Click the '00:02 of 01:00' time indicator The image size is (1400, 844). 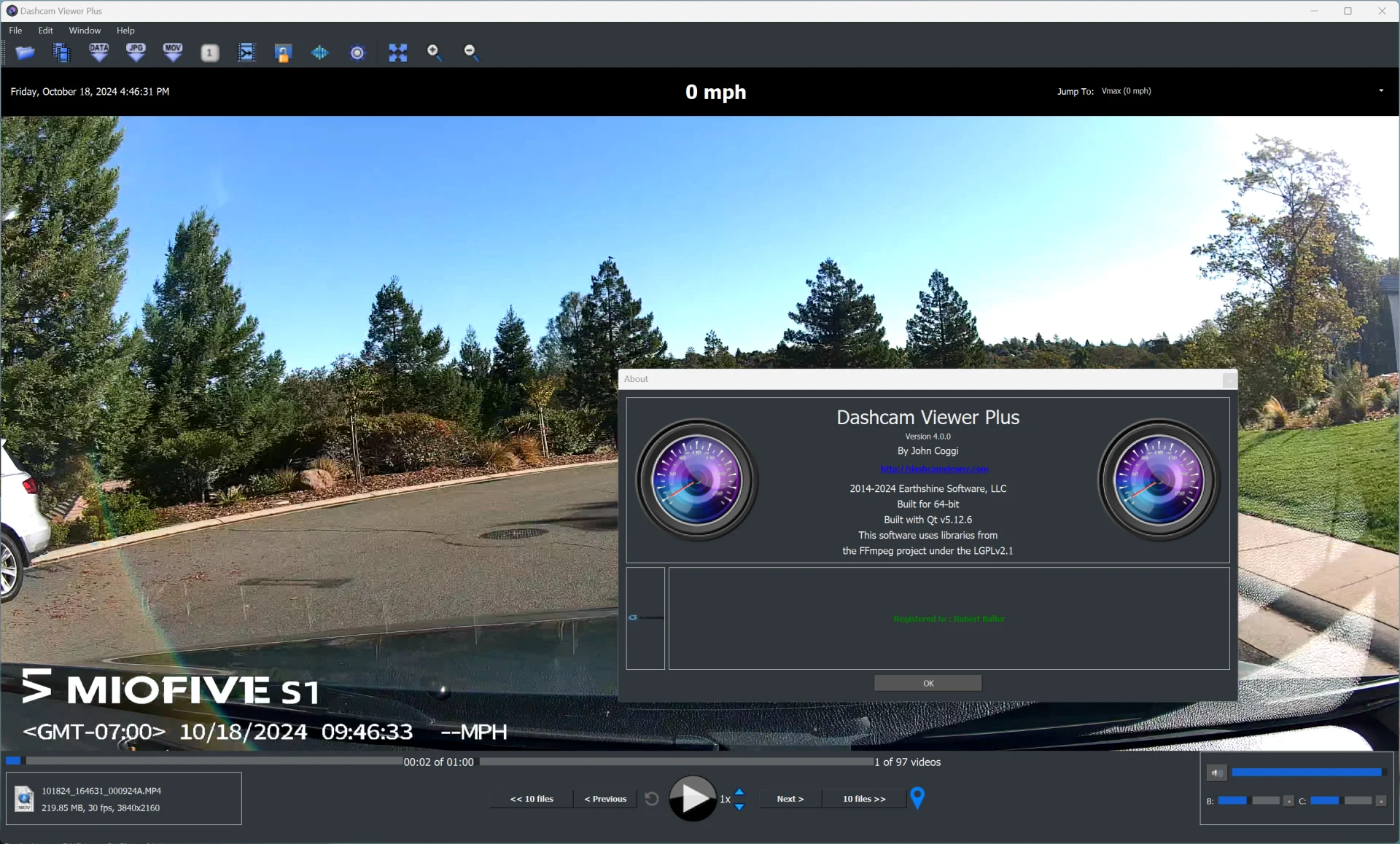[439, 762]
